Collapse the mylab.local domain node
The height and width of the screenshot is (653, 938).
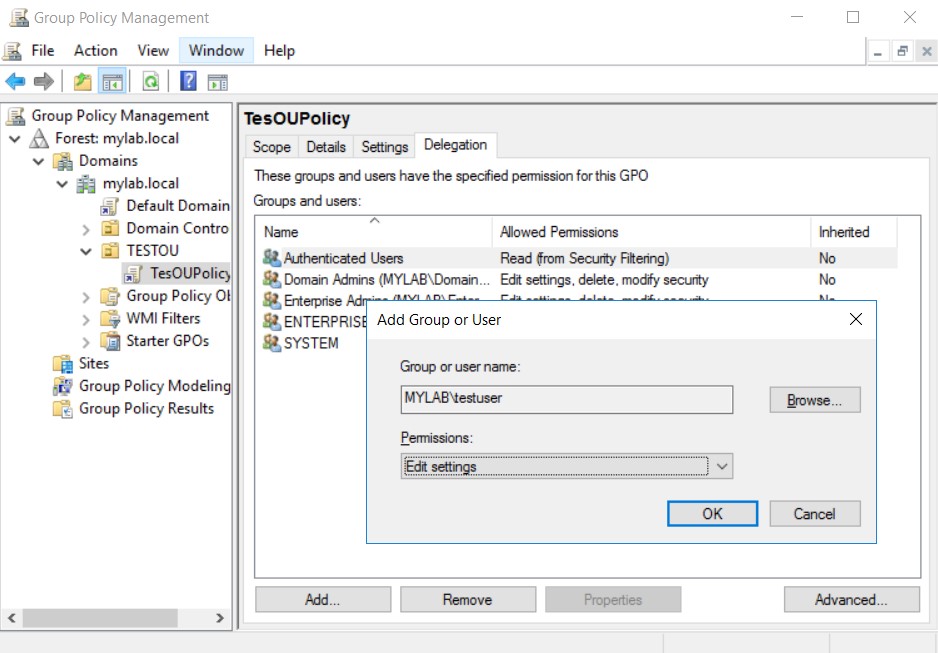(x=62, y=184)
